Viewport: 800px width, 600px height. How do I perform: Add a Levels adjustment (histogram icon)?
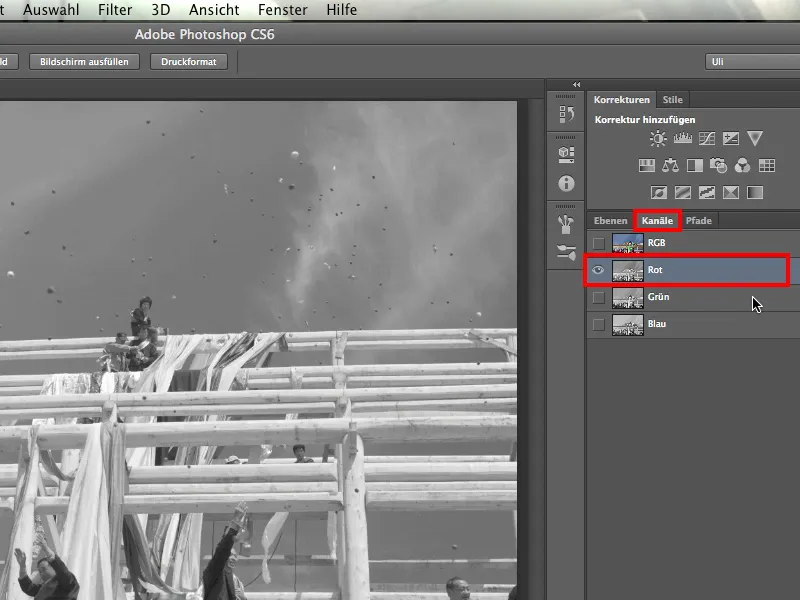pos(683,138)
